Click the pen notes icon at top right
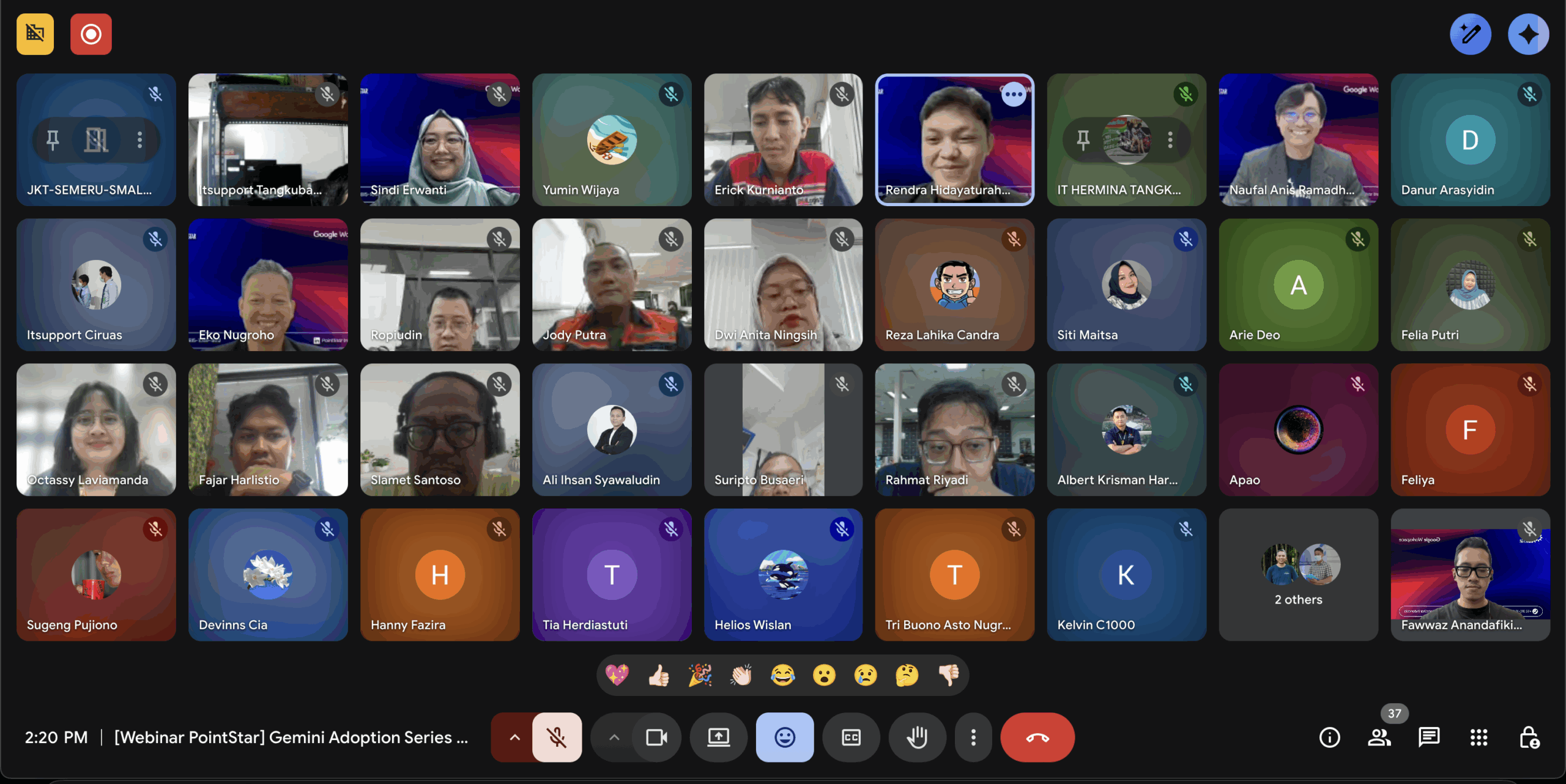The width and height of the screenshot is (1566, 784). [x=1470, y=34]
